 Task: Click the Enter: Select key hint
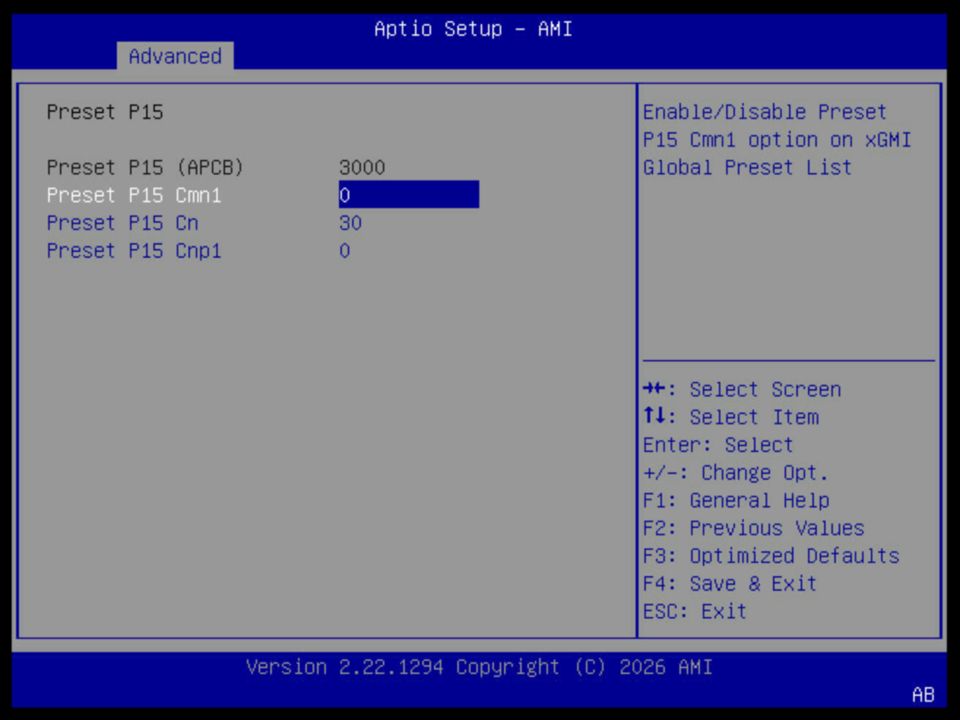pos(718,444)
